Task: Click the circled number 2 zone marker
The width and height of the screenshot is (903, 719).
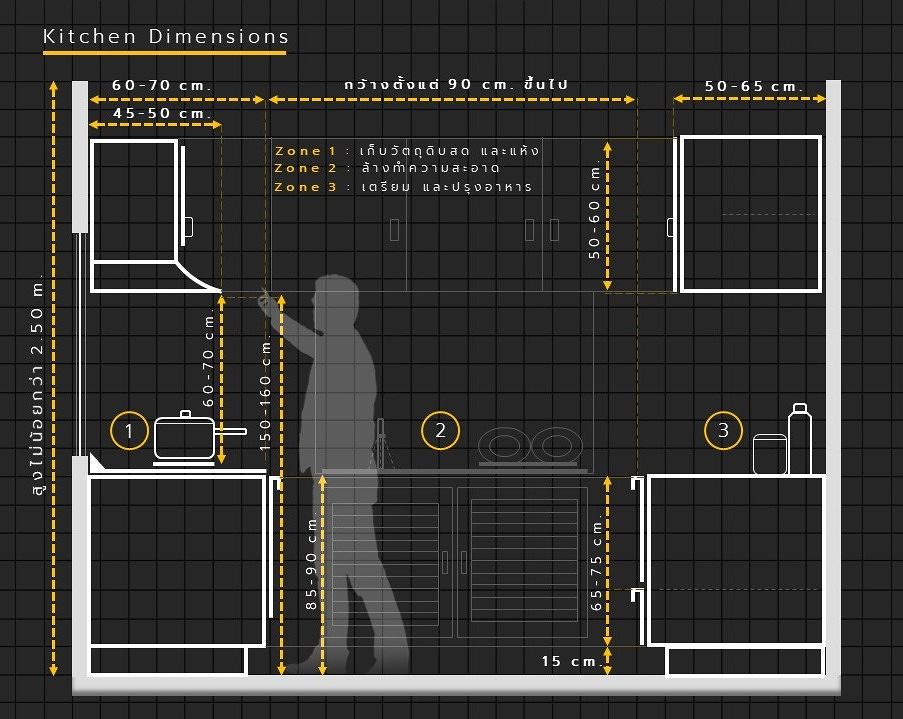Action: [x=441, y=430]
